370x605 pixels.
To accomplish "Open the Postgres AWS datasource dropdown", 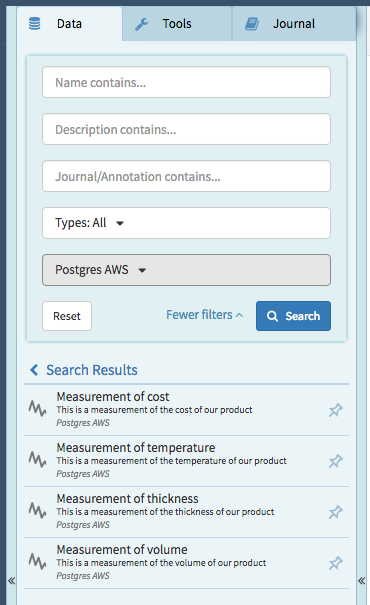I will [186, 270].
